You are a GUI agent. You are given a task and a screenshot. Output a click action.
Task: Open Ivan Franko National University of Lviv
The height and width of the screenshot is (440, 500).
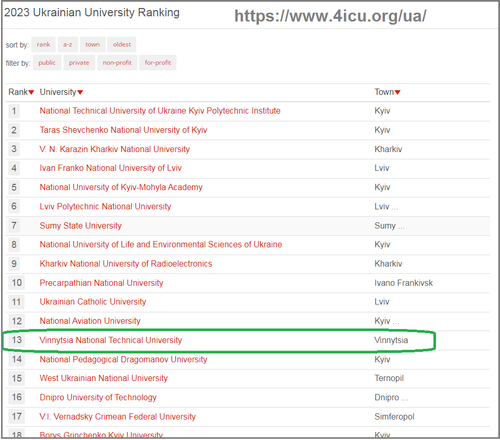point(110,168)
